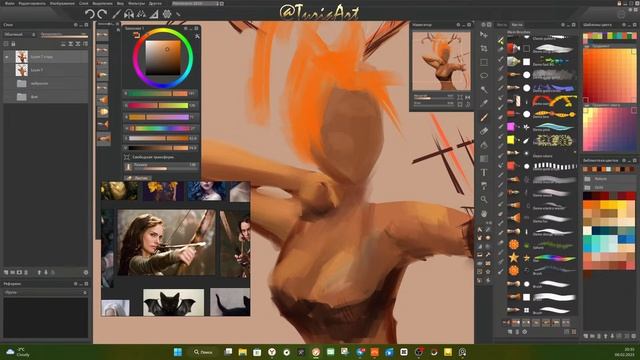Open the weather widget on taskbar

[x=18, y=352]
